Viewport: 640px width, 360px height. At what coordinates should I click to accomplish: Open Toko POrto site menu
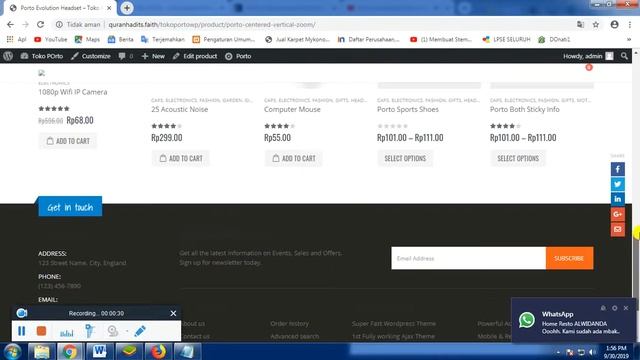tap(42, 56)
